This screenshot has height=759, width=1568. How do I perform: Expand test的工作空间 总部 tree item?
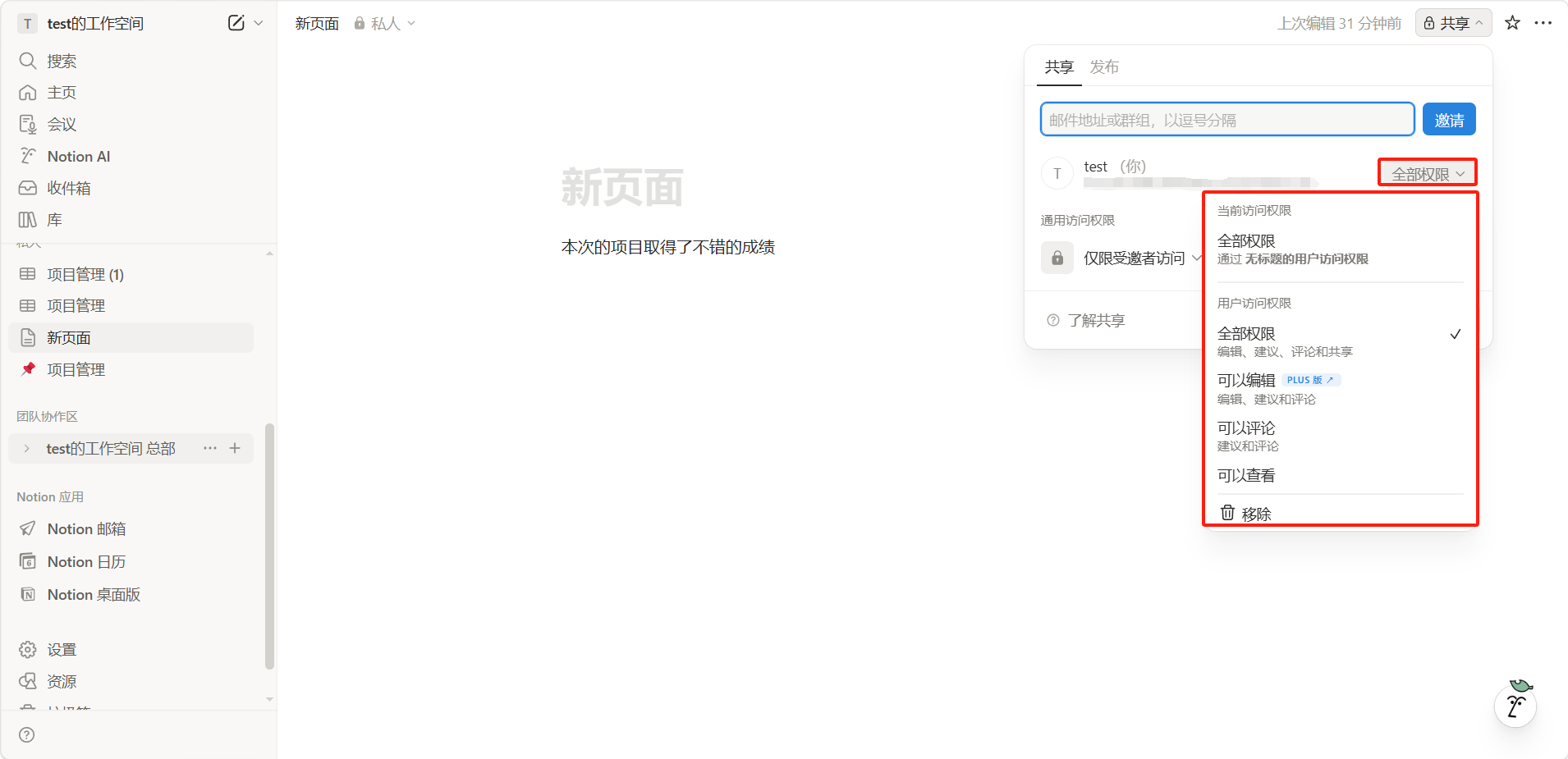(27, 449)
